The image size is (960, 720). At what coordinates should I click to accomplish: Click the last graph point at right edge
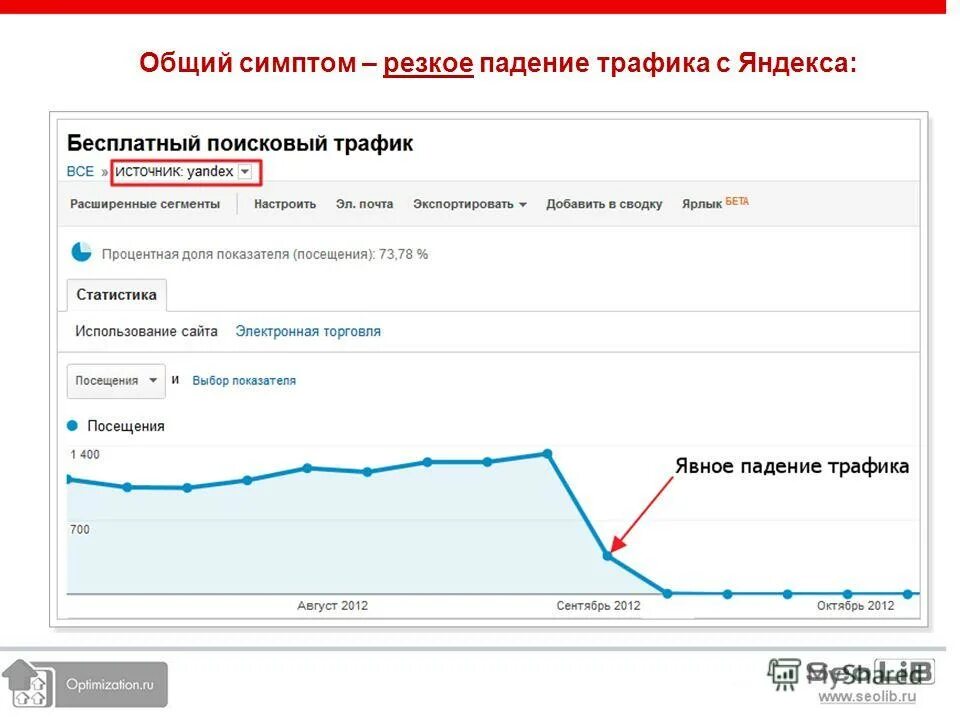pos(907,593)
